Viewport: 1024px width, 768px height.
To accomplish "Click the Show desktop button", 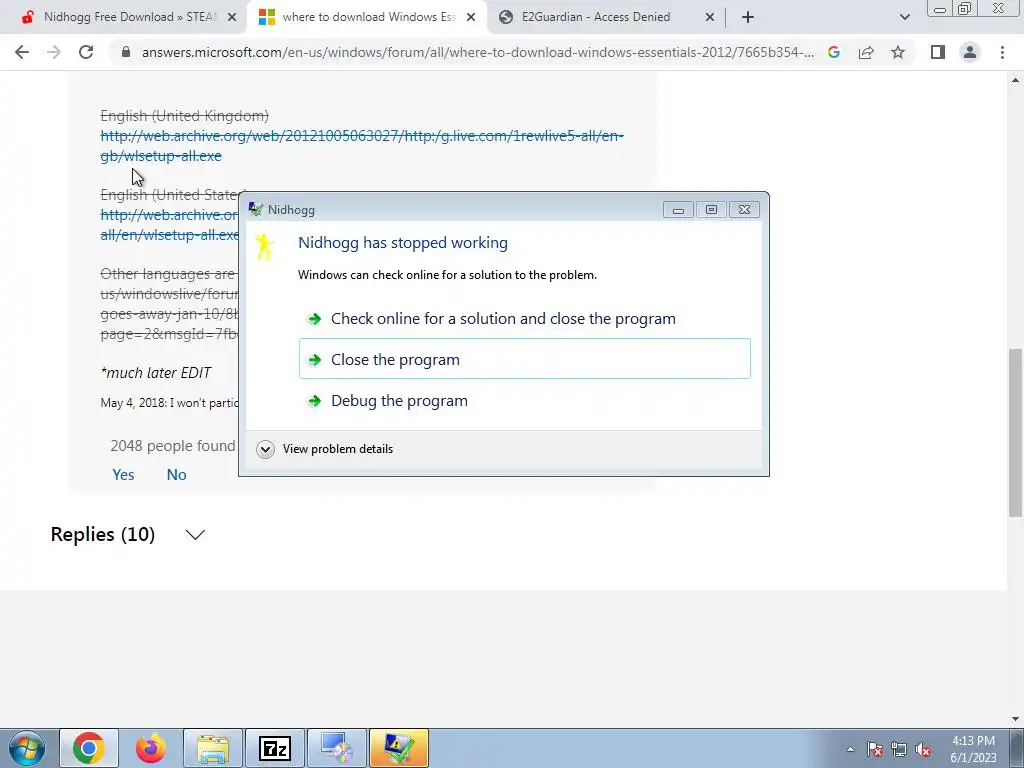I will (x=1018, y=748).
